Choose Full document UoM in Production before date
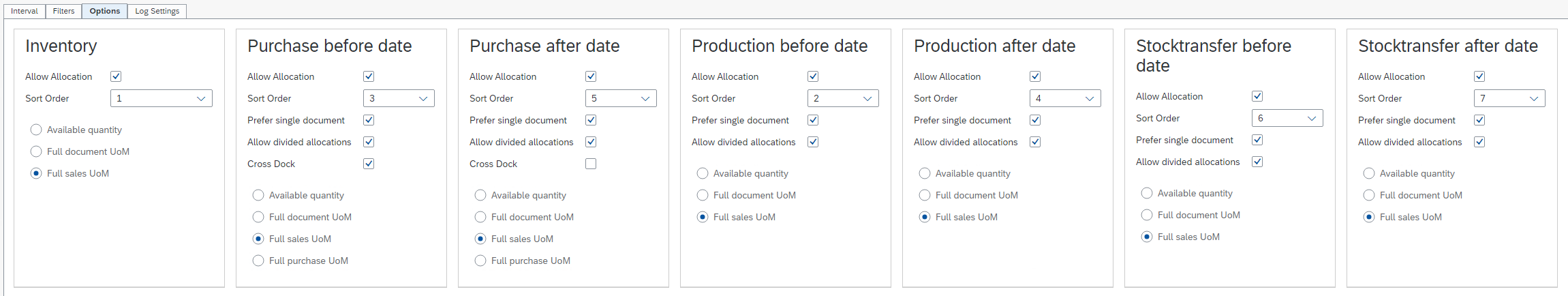The width and height of the screenshot is (1568, 296). pos(703,195)
